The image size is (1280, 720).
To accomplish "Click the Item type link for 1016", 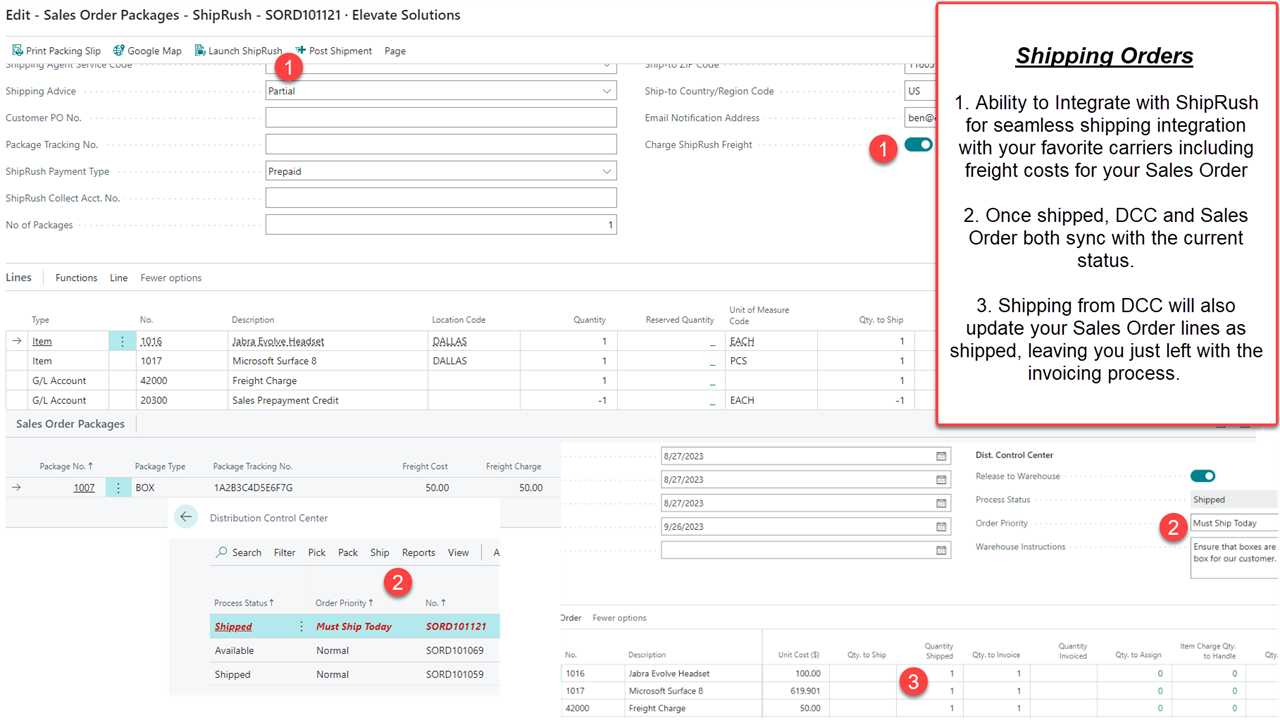I will click(x=42, y=341).
